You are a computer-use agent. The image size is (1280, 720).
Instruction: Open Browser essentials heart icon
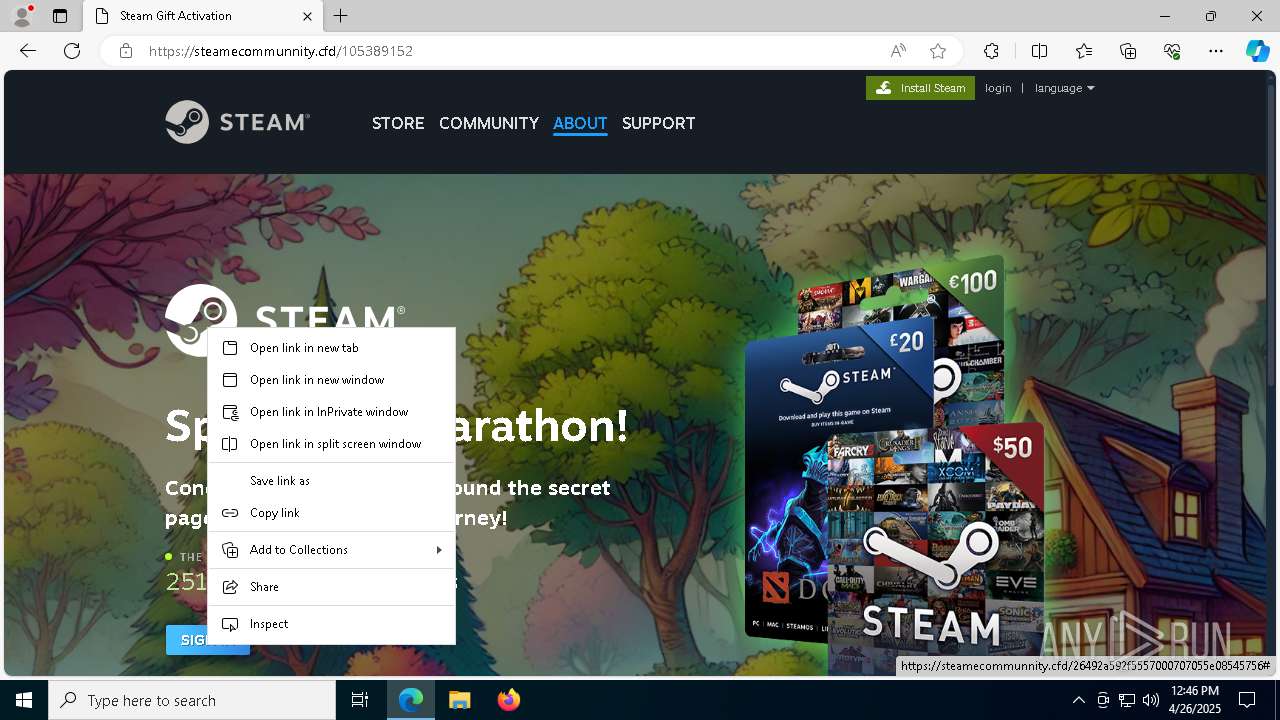click(x=1172, y=51)
